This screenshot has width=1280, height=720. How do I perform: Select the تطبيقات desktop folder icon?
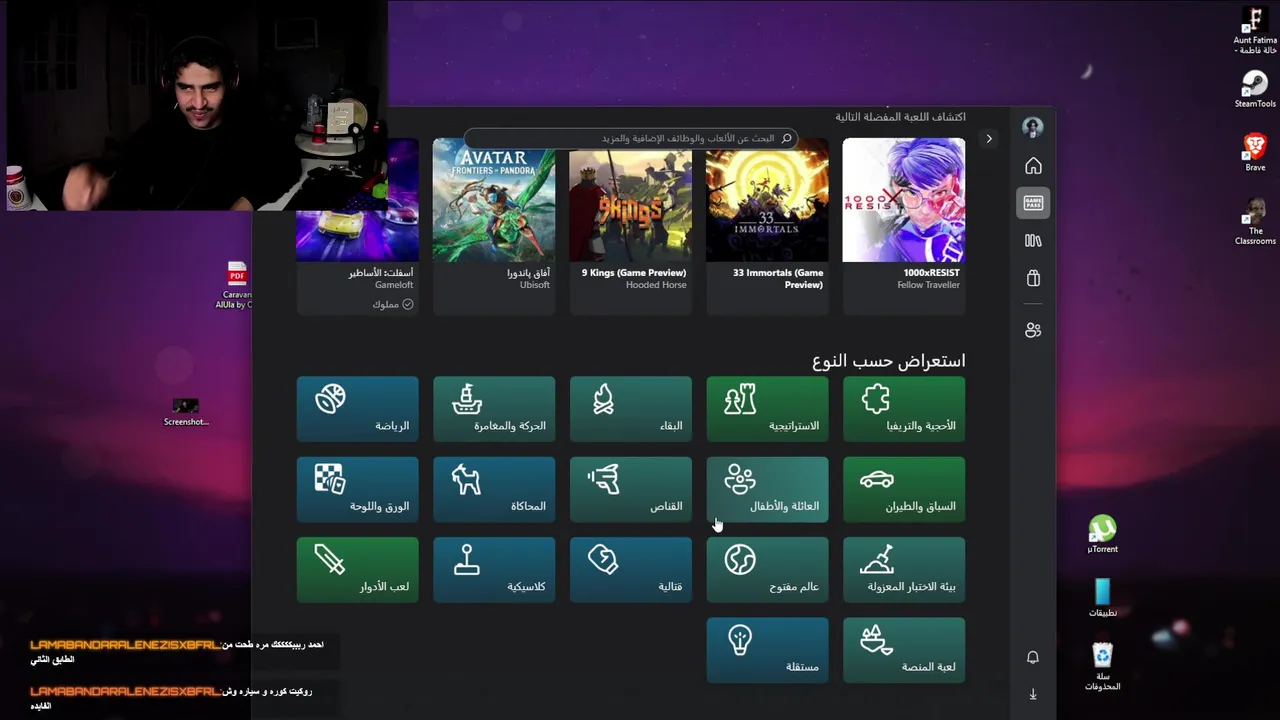(x=1102, y=598)
